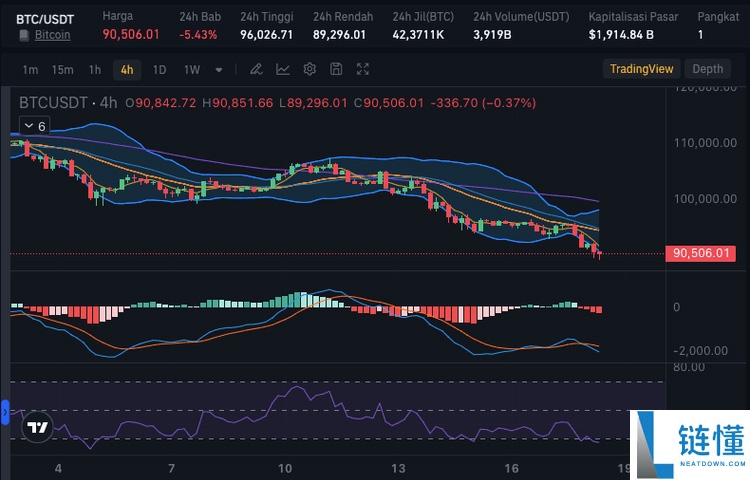The height and width of the screenshot is (480, 750).
Task: Select the 1m interval
Action: pyautogui.click(x=30, y=69)
